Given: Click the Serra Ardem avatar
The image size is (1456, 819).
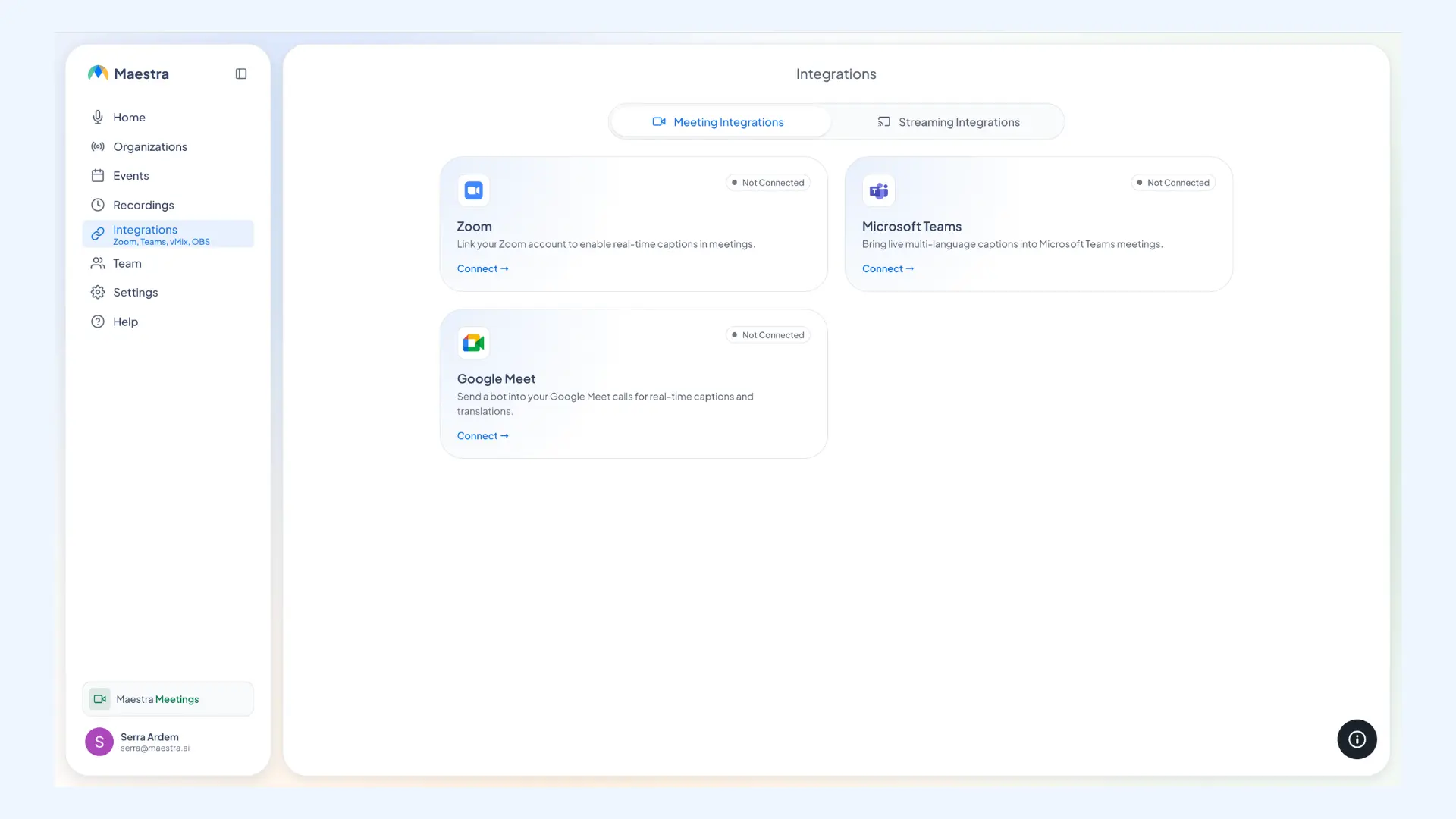Looking at the screenshot, I should [99, 742].
